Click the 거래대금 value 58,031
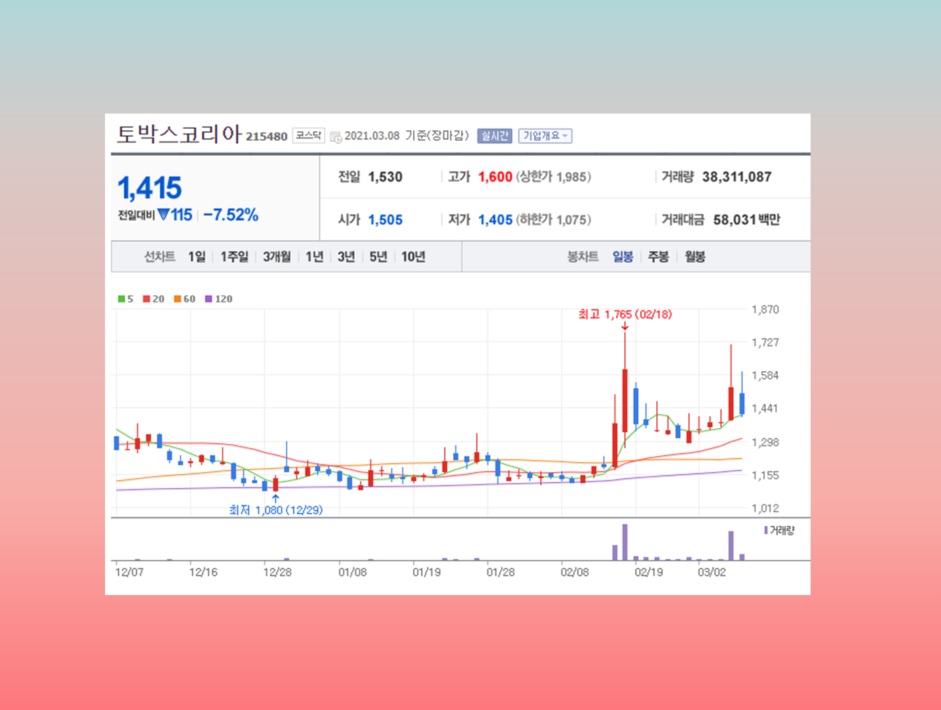Image resolution: width=941 pixels, height=710 pixels. point(735,220)
